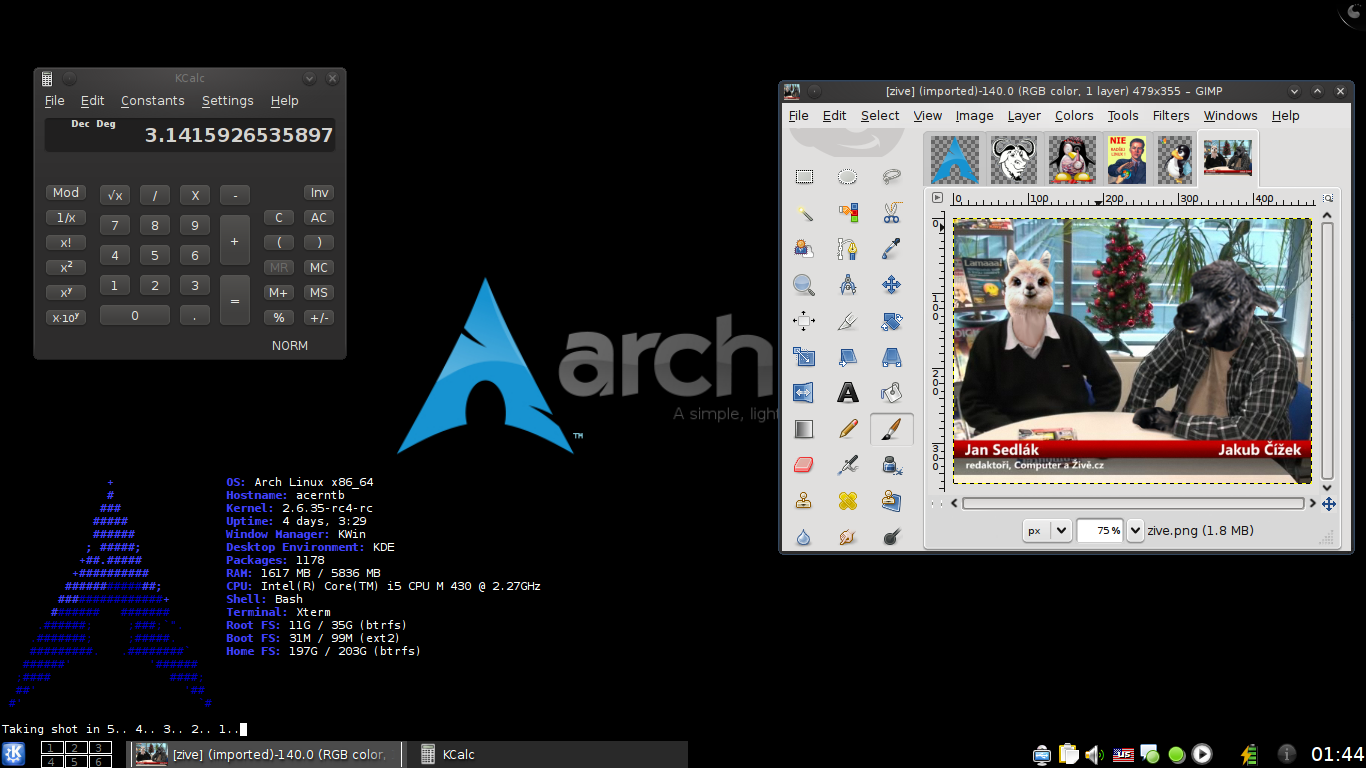Open KCalc window menu icon in titlebar

pos(47,79)
